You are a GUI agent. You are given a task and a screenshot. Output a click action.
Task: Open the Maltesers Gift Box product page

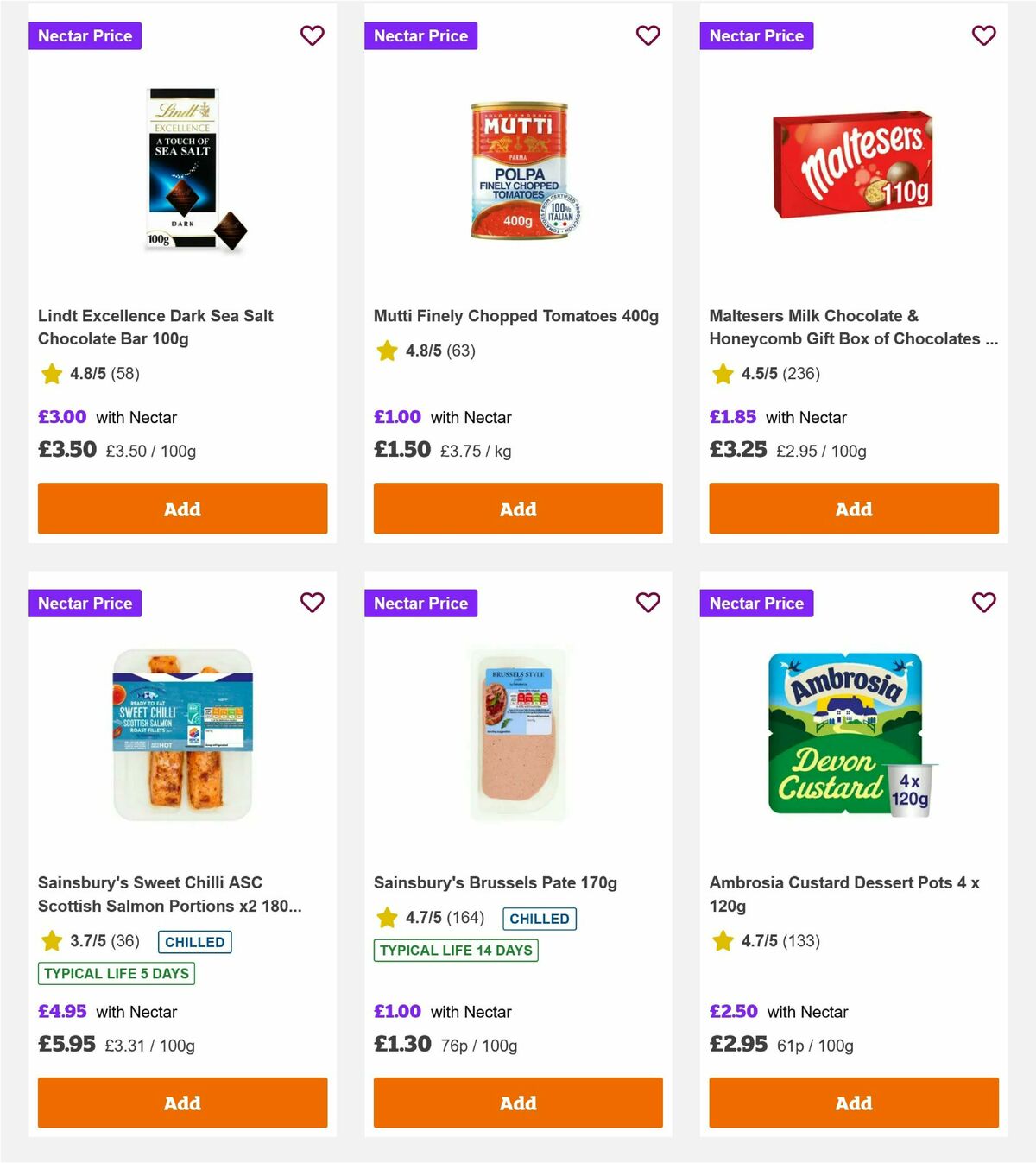click(x=853, y=327)
